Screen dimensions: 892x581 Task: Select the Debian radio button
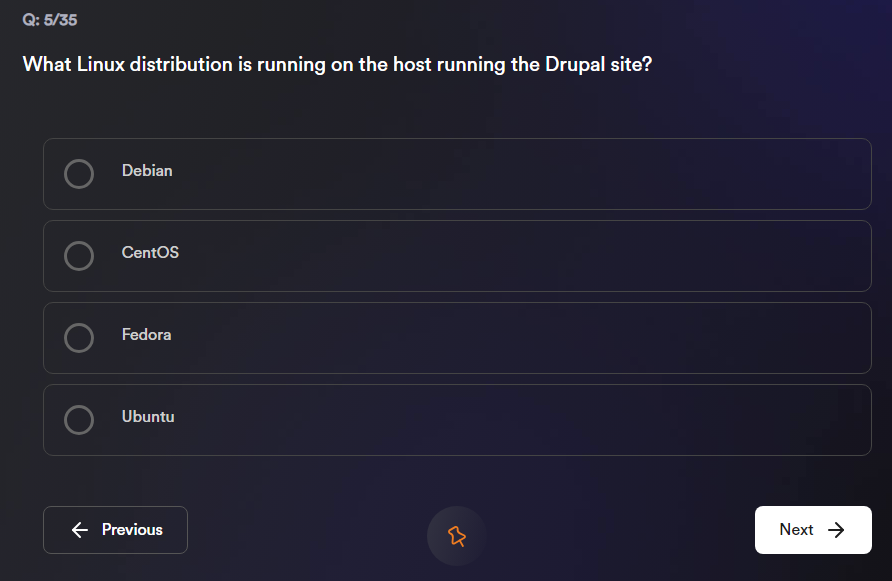pos(79,174)
